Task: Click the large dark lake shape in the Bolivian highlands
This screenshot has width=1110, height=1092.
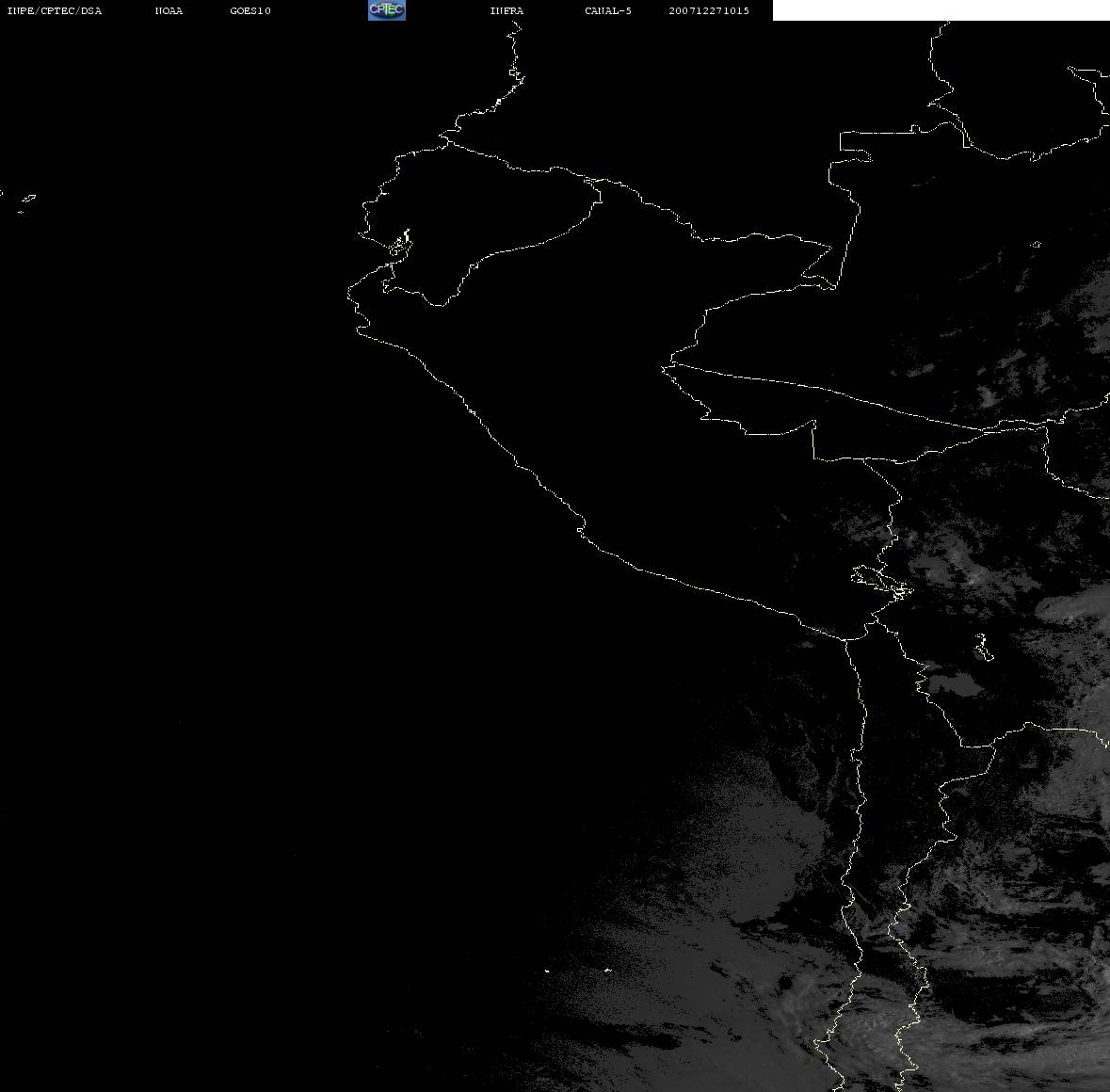Action: (951, 682)
